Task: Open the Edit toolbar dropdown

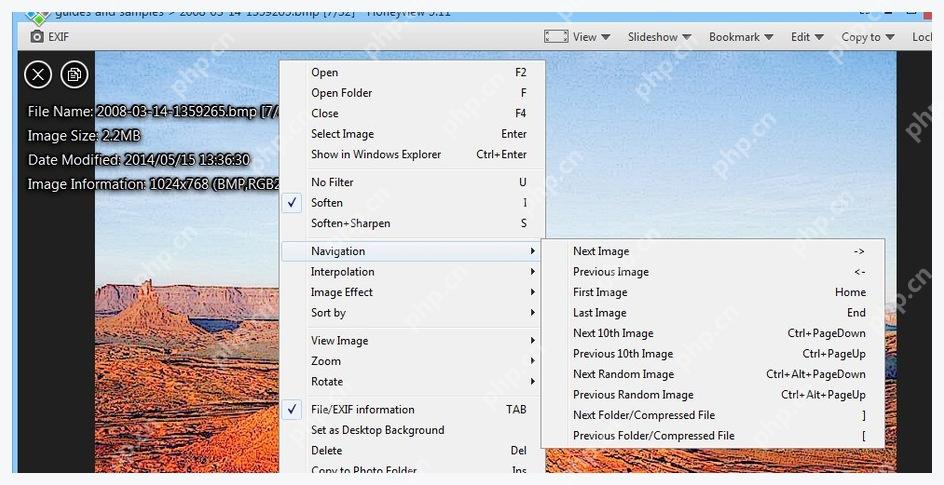Action: (x=807, y=37)
